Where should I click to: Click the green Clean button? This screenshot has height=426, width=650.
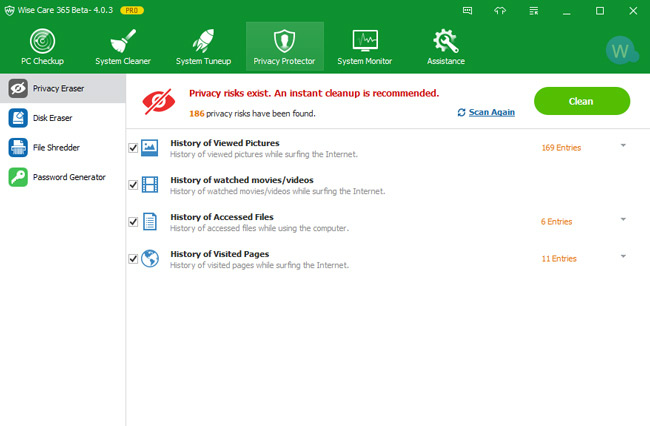click(x=582, y=101)
